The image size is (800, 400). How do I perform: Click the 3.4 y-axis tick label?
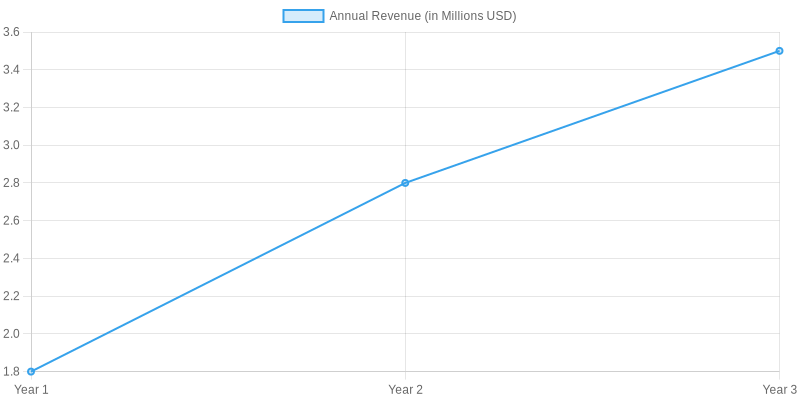point(11,69)
